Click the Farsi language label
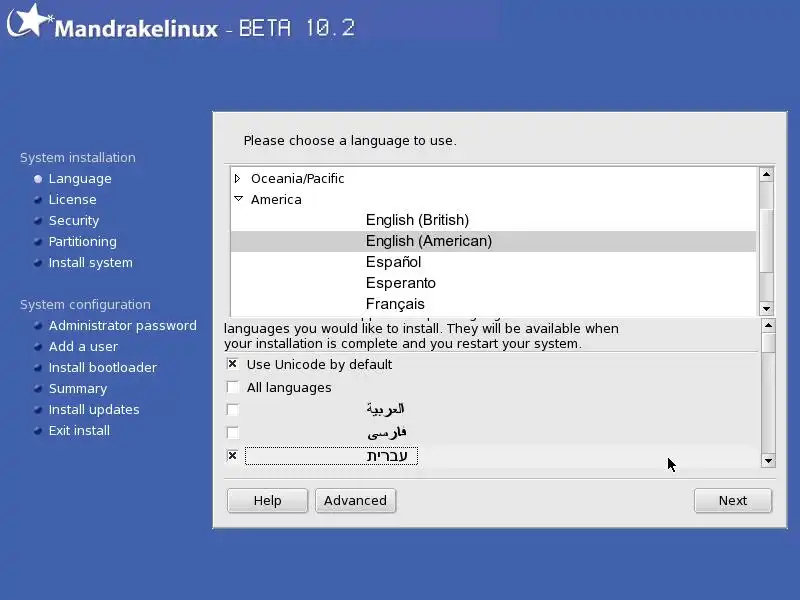Image resolution: width=800 pixels, height=600 pixels. click(387, 433)
